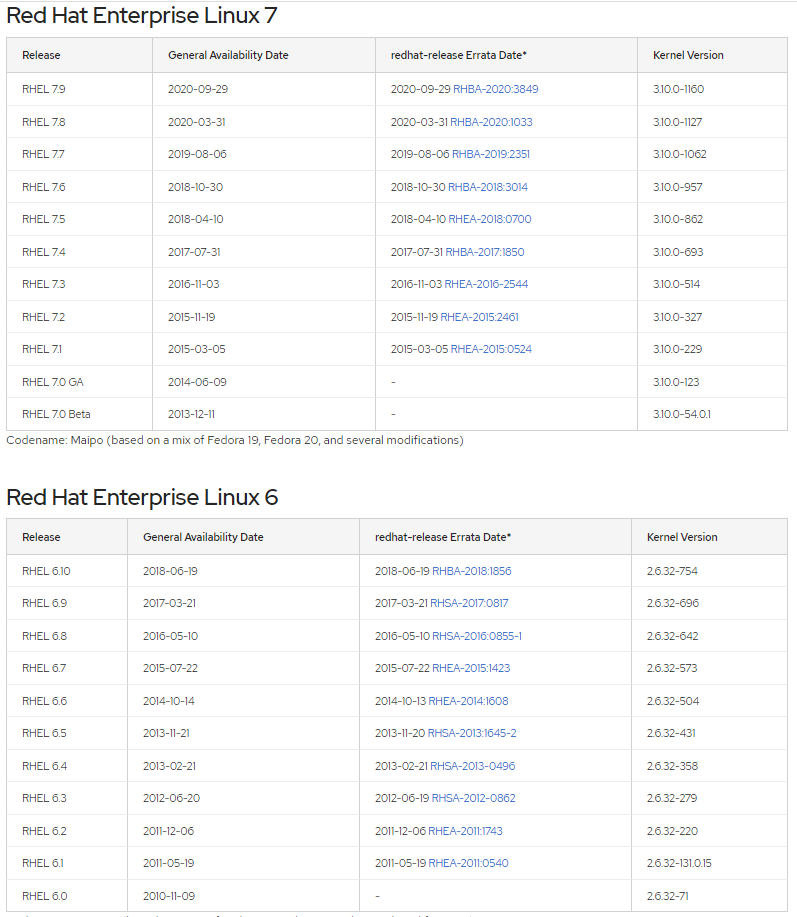This screenshot has width=797, height=917.
Task: Select the RHEL 6.3 release cell
Action: click(67, 798)
